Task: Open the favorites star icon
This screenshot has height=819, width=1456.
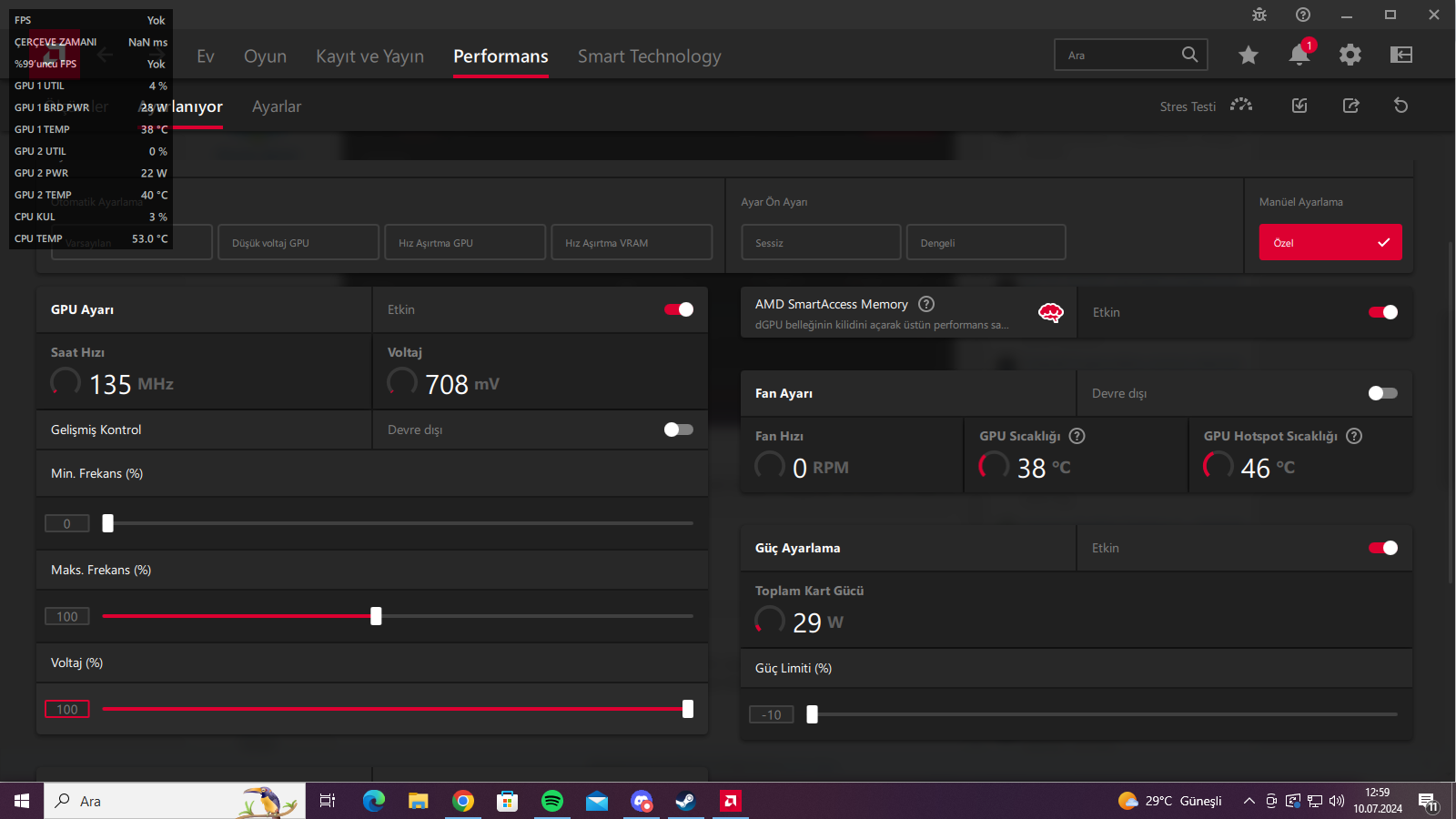Action: click(x=1249, y=56)
